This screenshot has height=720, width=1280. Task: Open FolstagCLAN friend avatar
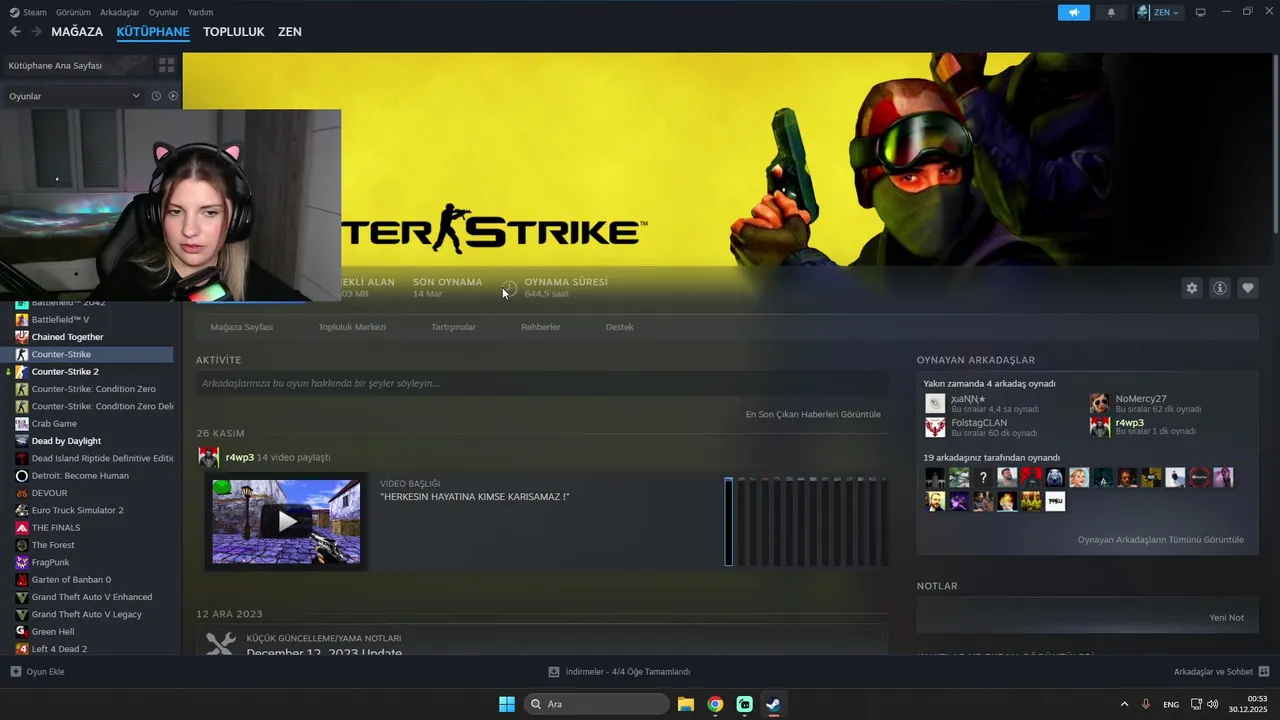[x=935, y=427]
